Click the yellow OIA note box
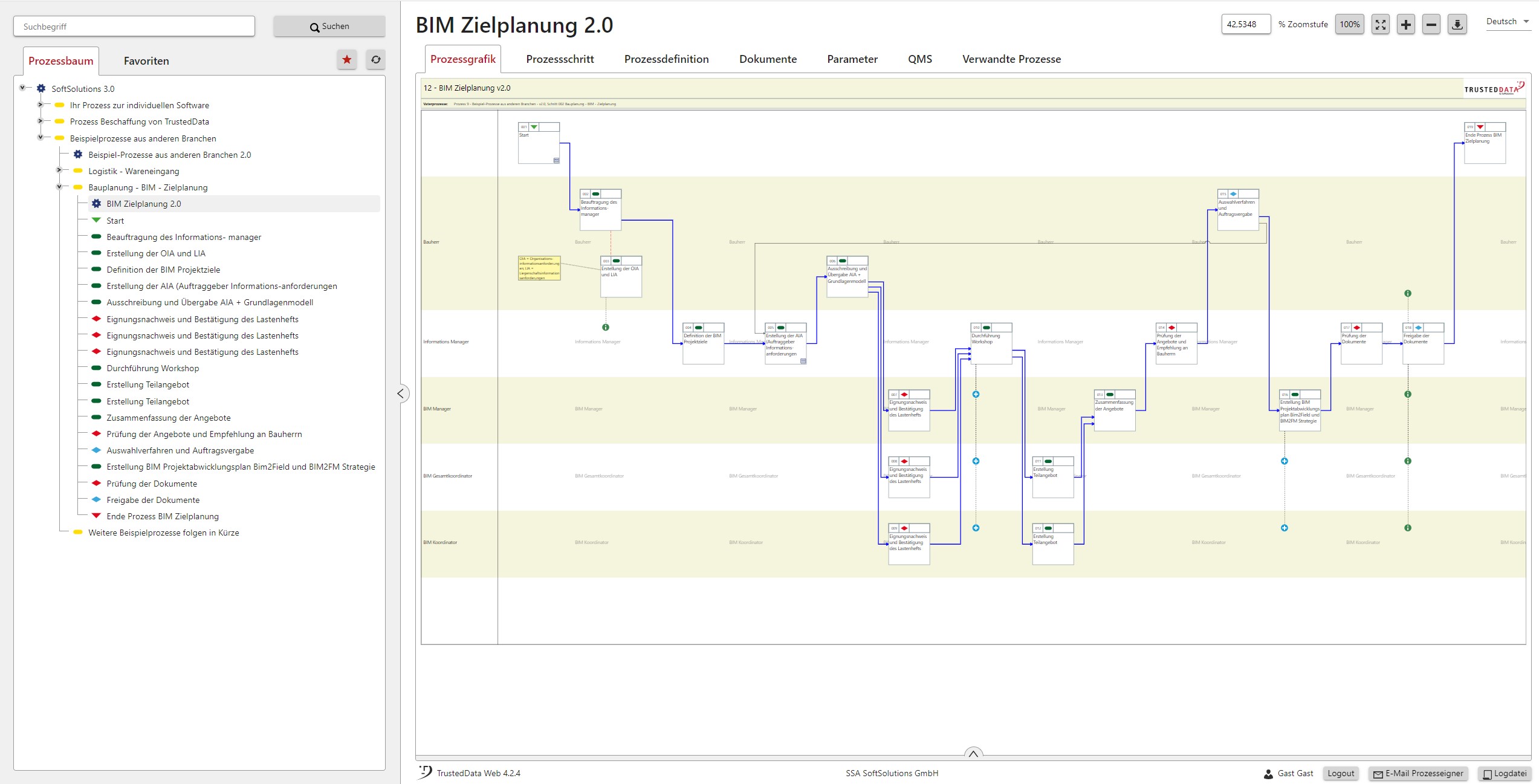Screen dimensions: 1539x784 [539, 268]
